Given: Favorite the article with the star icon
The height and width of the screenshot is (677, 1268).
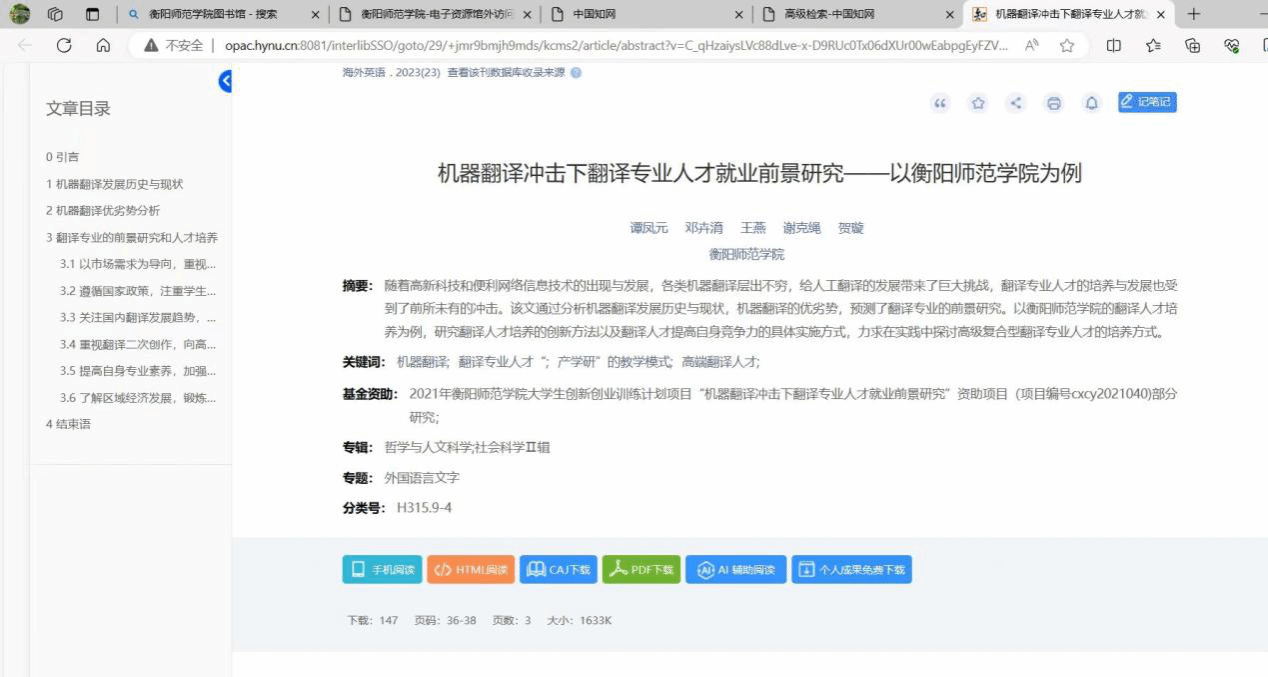Looking at the screenshot, I should [x=978, y=103].
